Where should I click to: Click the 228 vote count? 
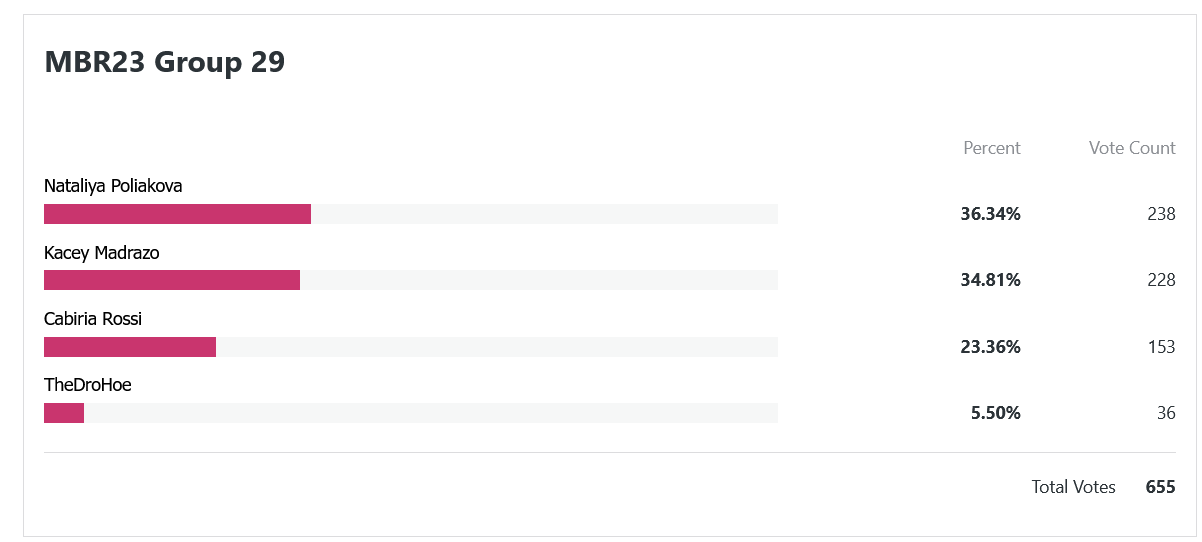(1161, 280)
